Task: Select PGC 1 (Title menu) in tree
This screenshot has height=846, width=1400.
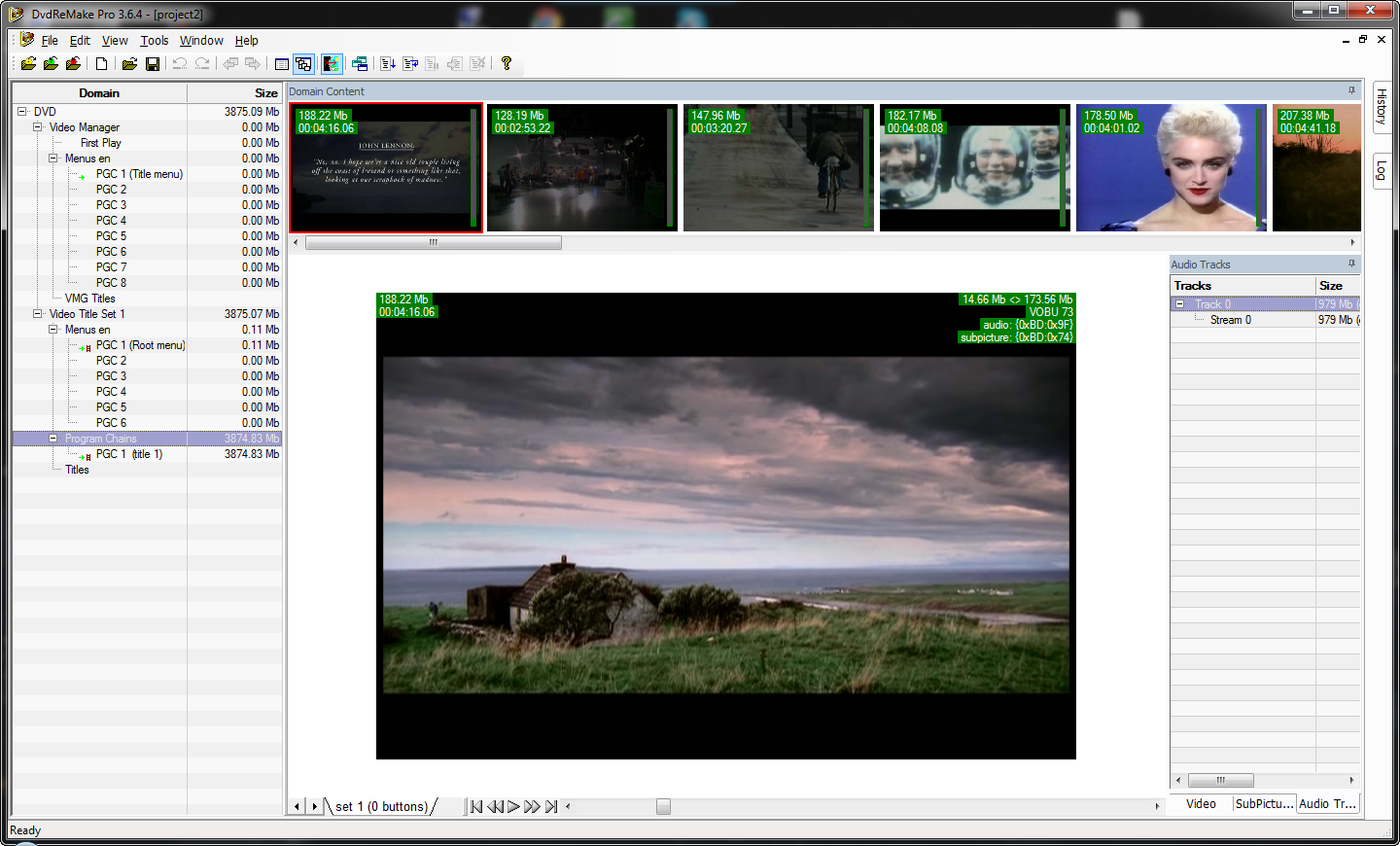Action: tap(139, 174)
